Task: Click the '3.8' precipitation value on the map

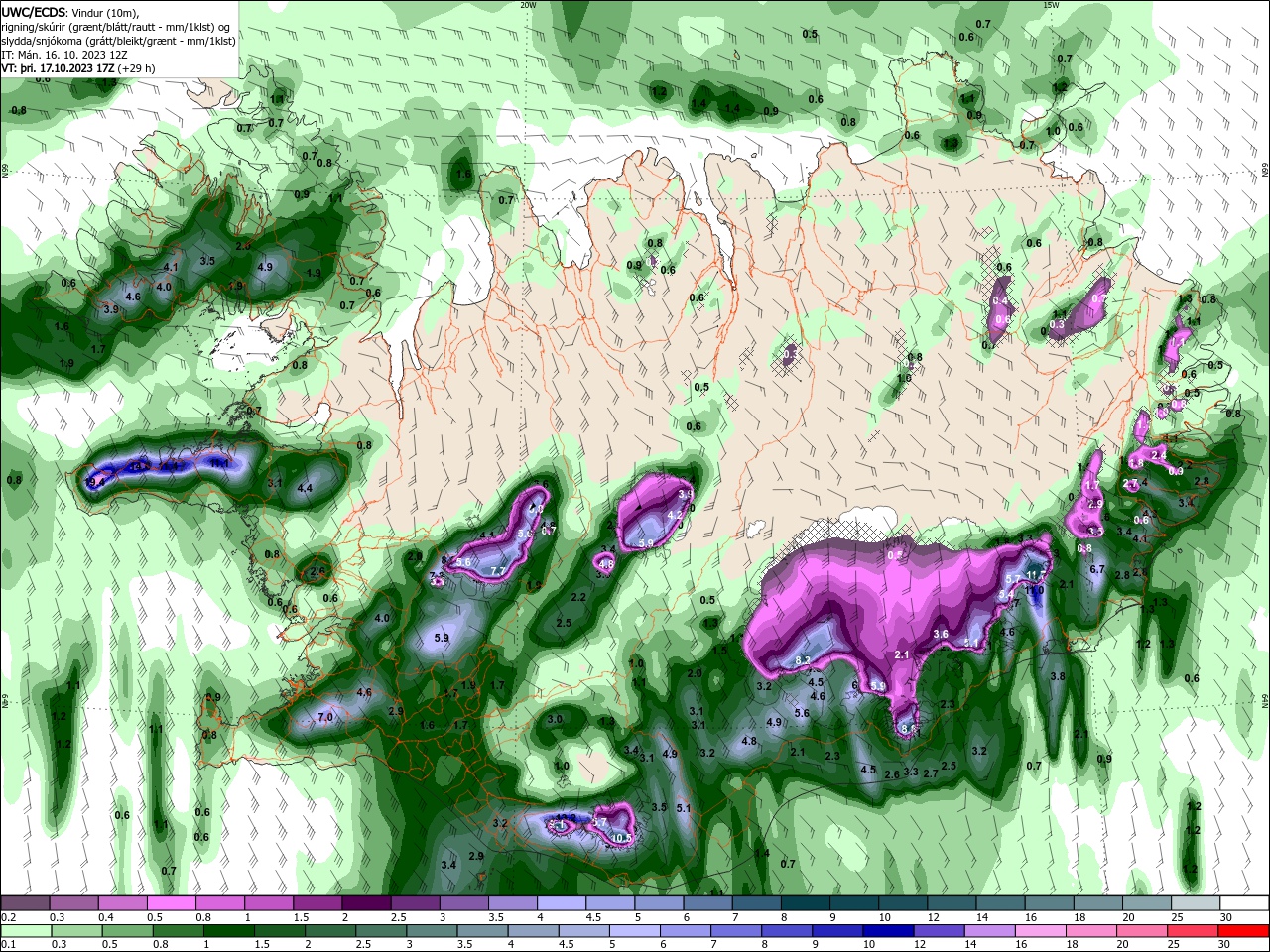Action: tap(1058, 677)
